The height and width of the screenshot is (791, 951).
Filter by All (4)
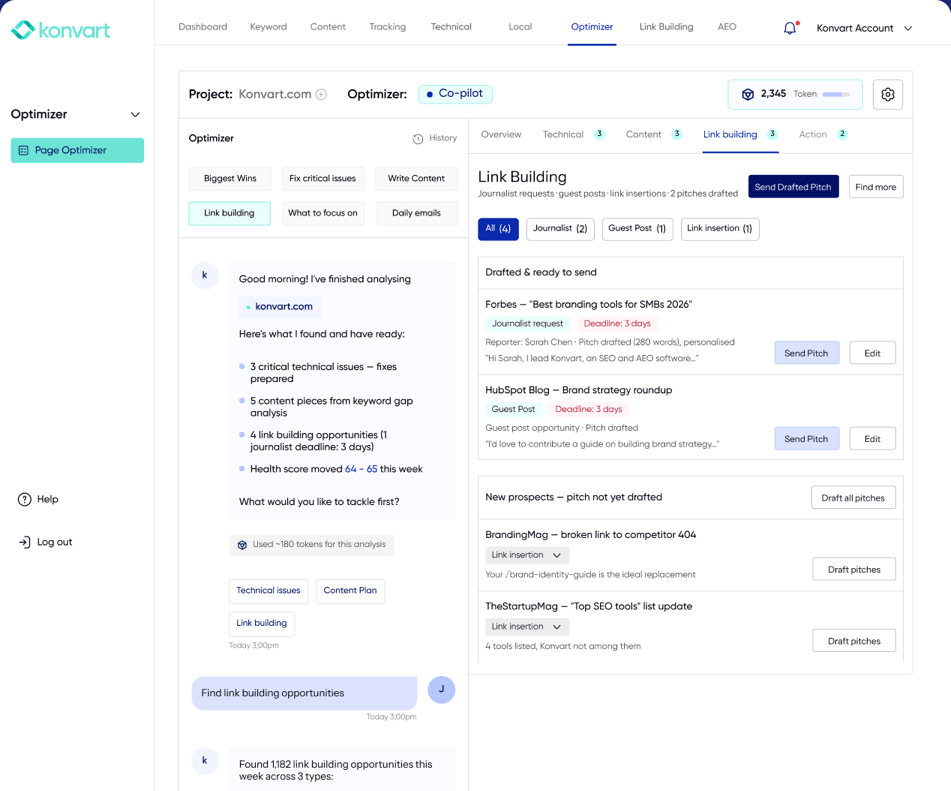(498, 229)
